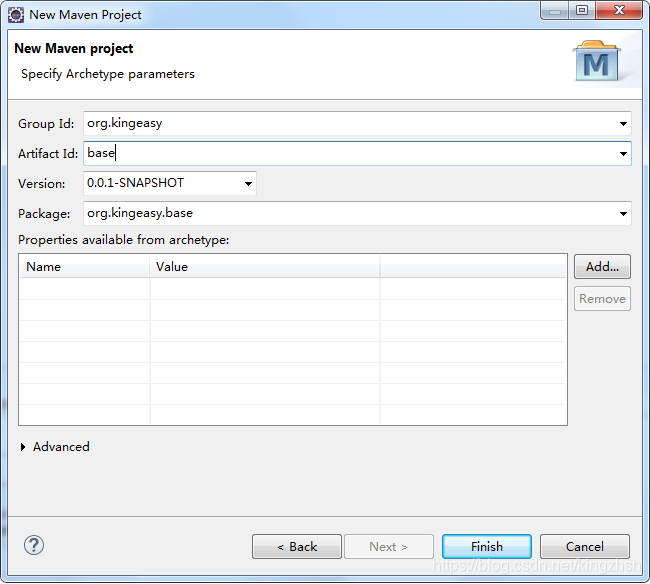The height and width of the screenshot is (584, 650).
Task: Close the New Maven Project dialog
Action: click(619, 11)
